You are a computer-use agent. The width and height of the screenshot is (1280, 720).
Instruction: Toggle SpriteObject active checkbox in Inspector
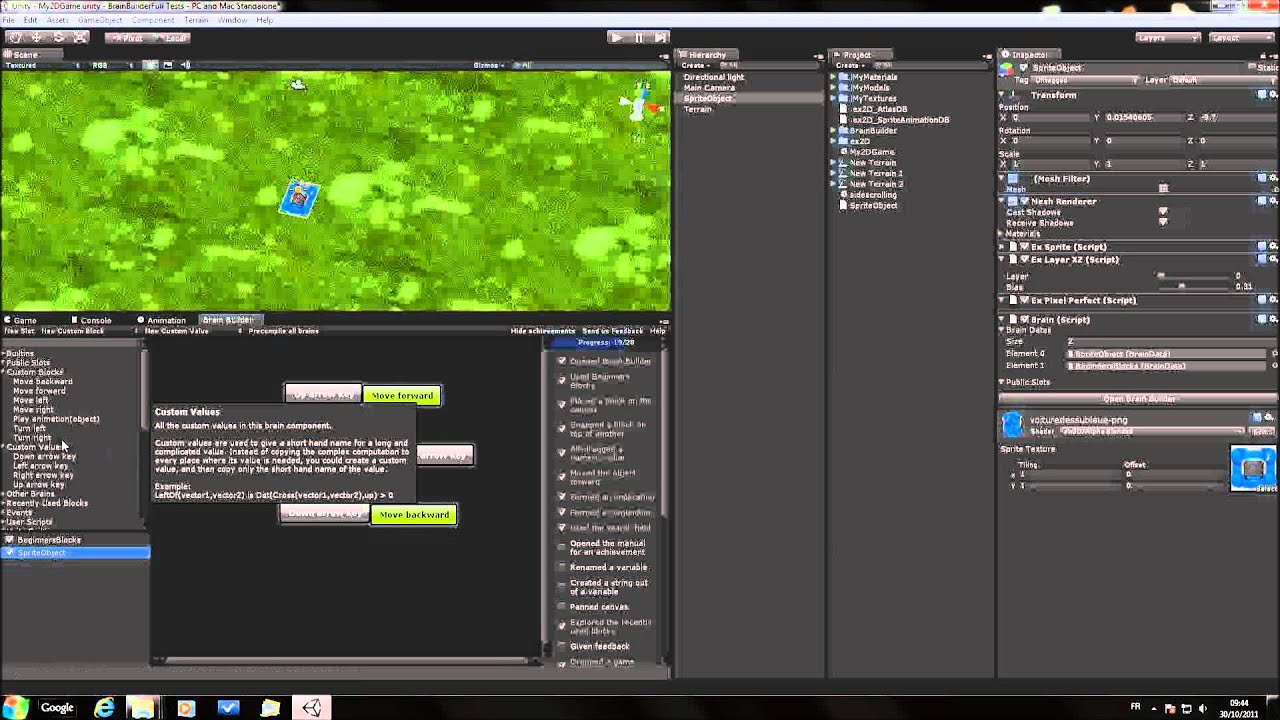pyautogui.click(x=1023, y=68)
